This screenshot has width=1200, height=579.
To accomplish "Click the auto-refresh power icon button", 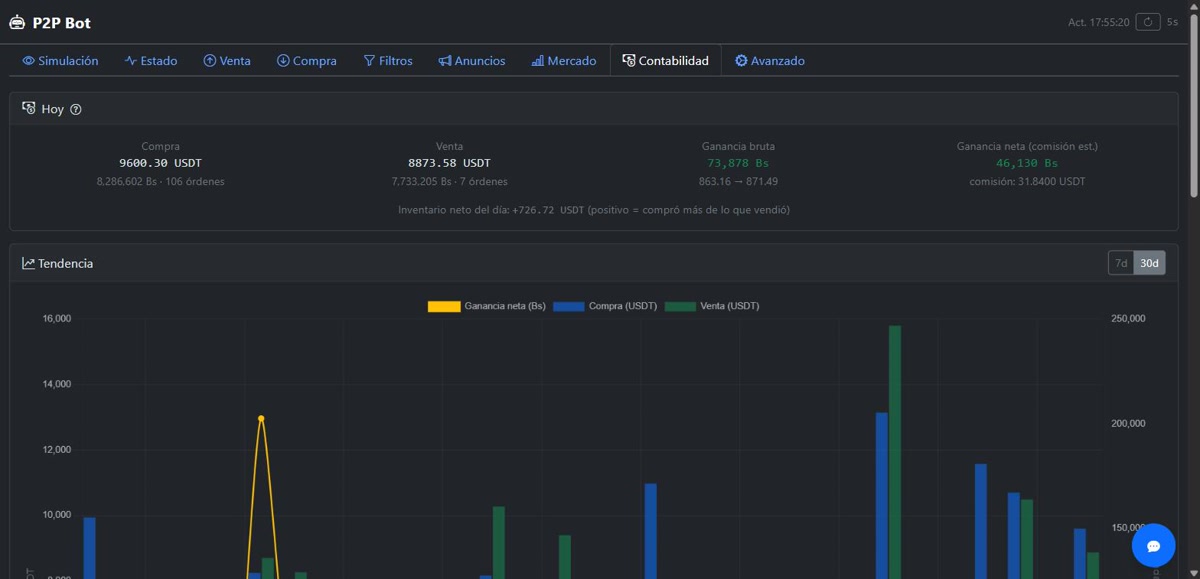I will 1149,22.
